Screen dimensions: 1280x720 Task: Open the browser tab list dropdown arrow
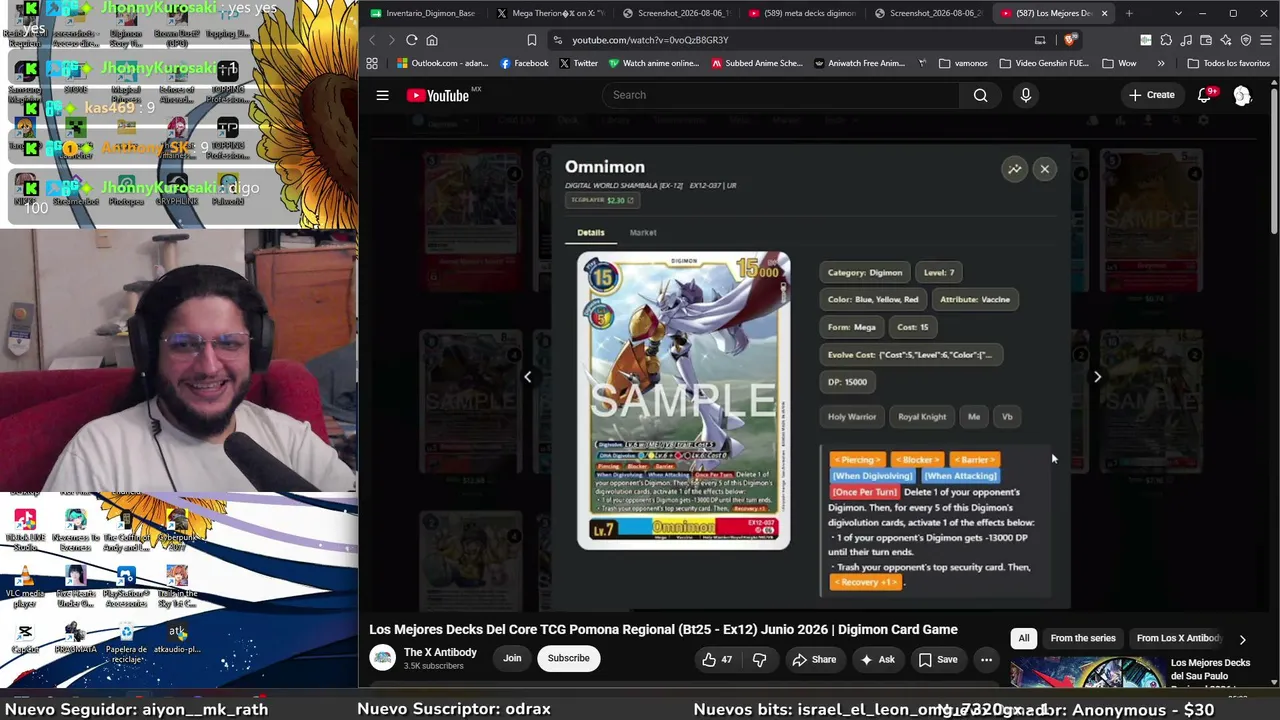pos(1178,13)
